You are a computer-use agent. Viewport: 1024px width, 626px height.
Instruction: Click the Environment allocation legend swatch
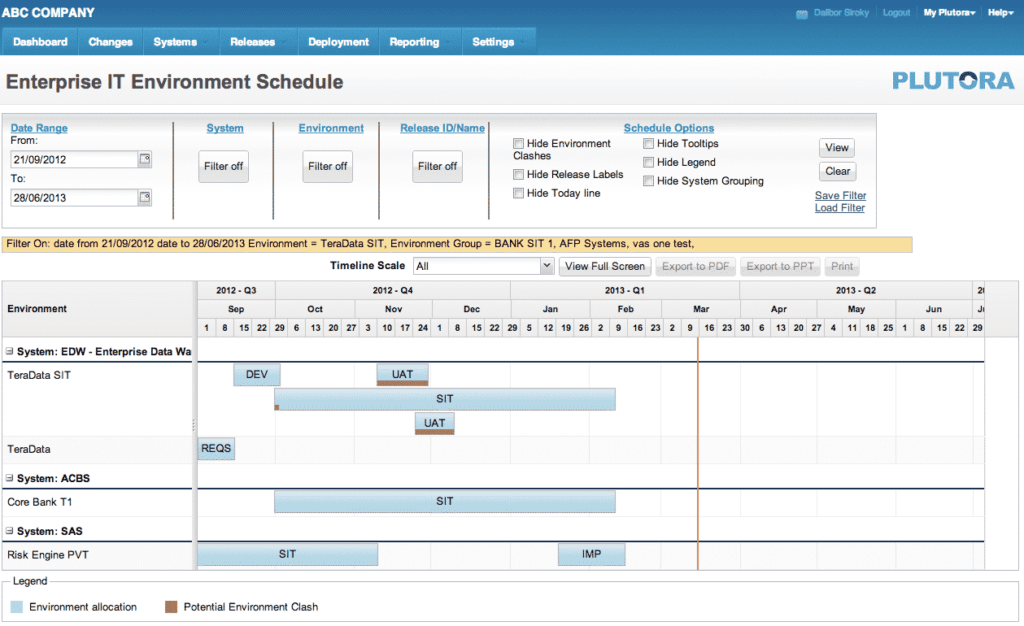point(17,607)
